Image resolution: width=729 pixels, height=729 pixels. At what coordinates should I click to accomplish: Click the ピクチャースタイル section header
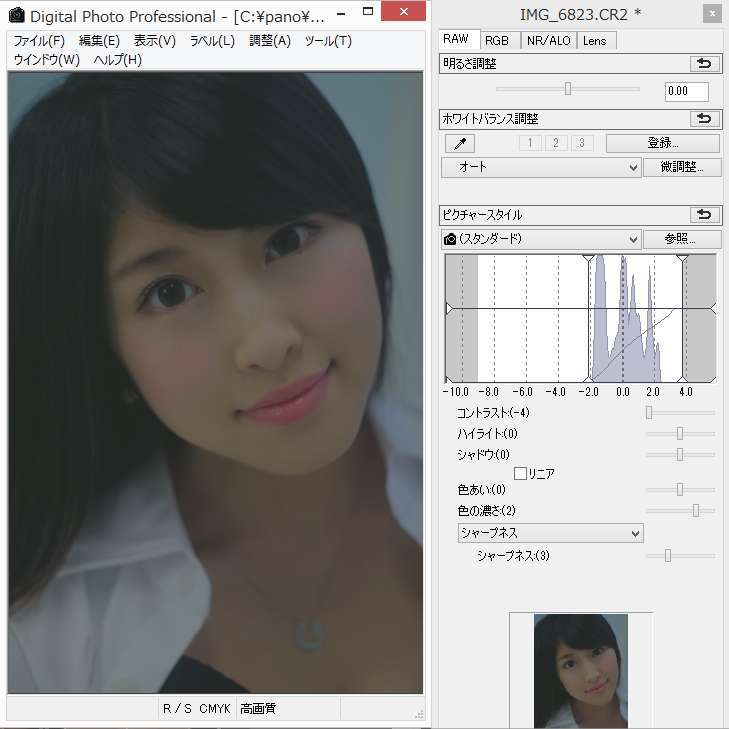point(580,215)
